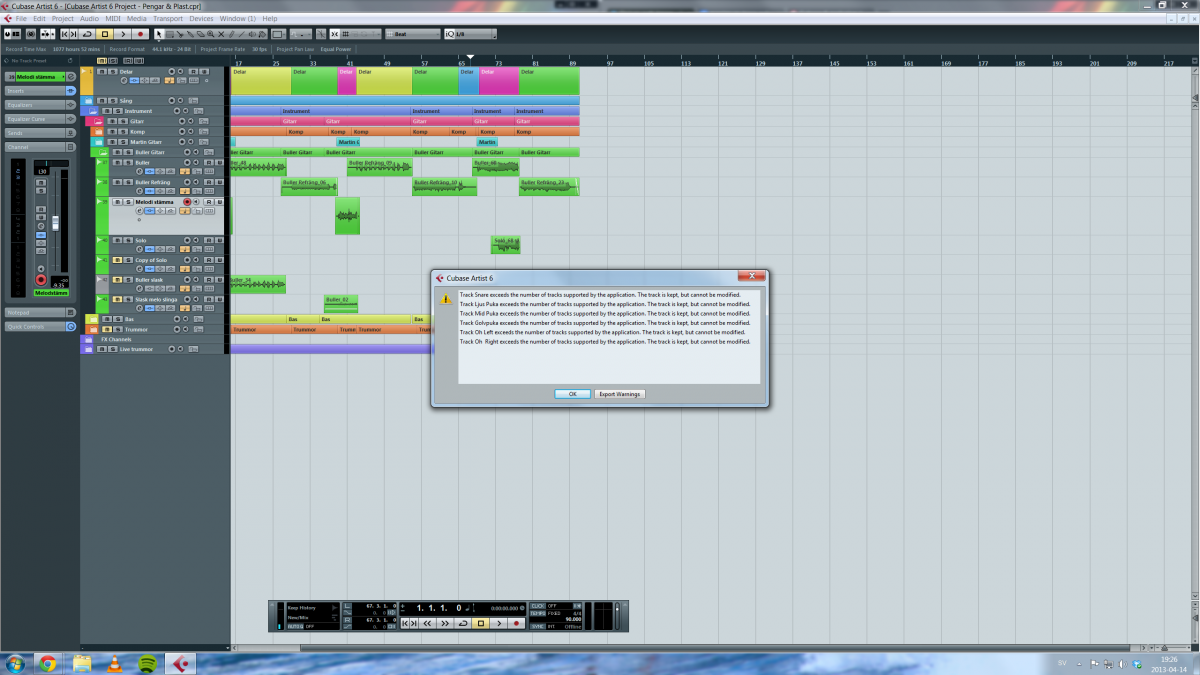Select the Glue tool
This screenshot has height=675, width=1200.
pyautogui.click(x=191, y=34)
